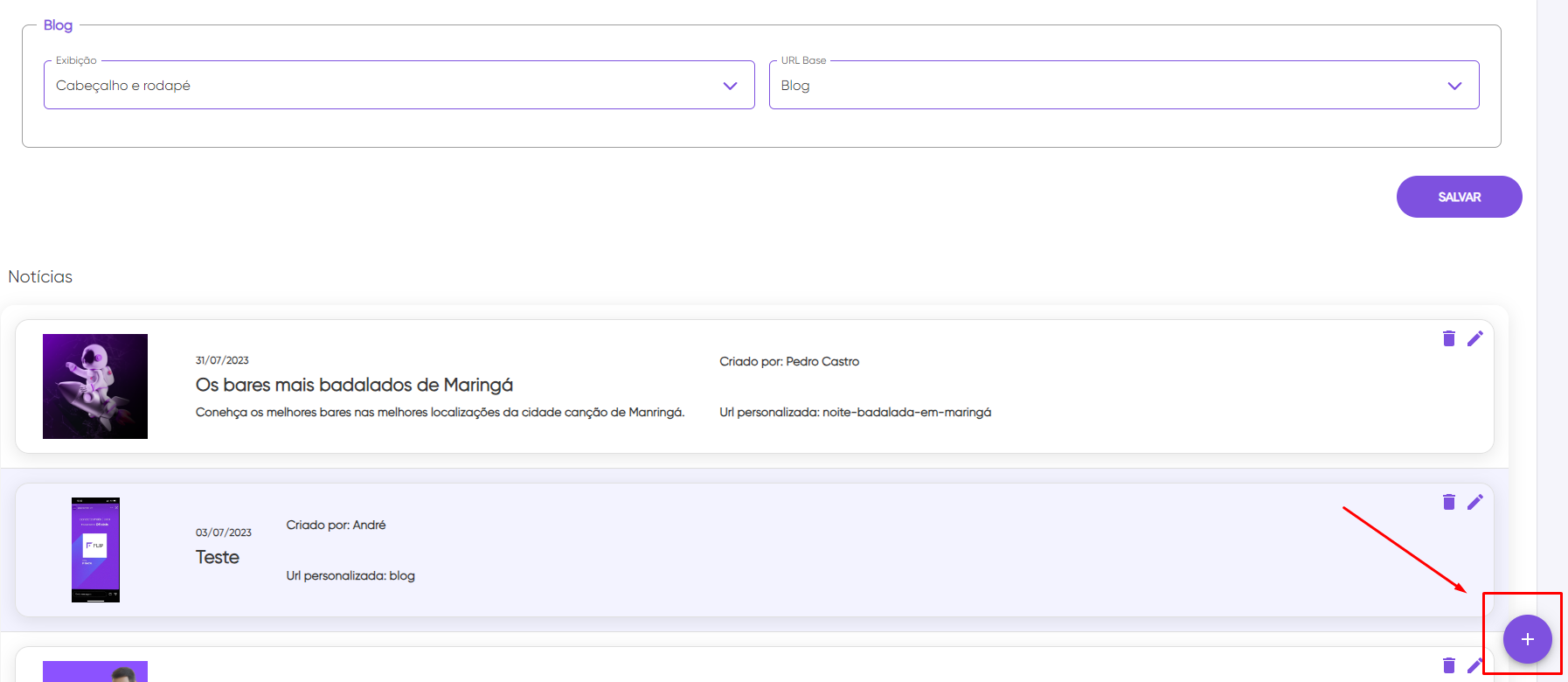Click the 'Notícias' section heading
Image resolution: width=1568 pixels, height=682 pixels.
click(40, 276)
